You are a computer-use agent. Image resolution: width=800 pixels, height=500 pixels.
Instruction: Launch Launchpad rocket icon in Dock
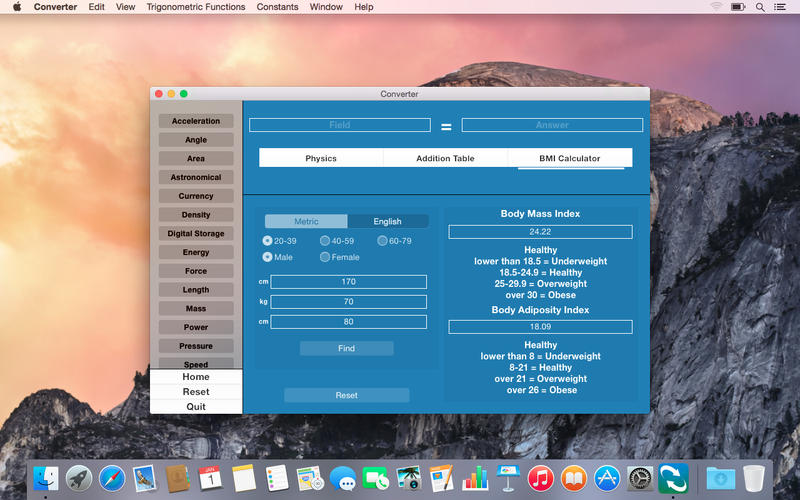[79, 479]
